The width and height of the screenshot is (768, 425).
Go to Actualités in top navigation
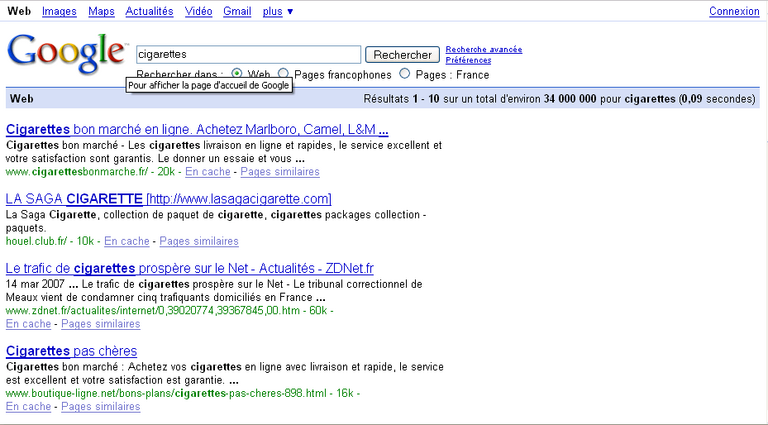click(149, 11)
